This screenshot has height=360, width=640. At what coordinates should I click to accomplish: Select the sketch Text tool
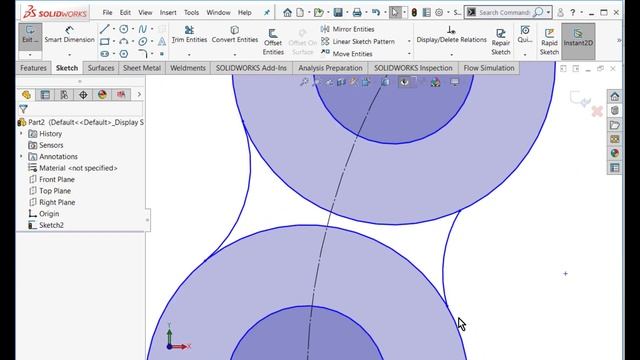click(x=162, y=41)
